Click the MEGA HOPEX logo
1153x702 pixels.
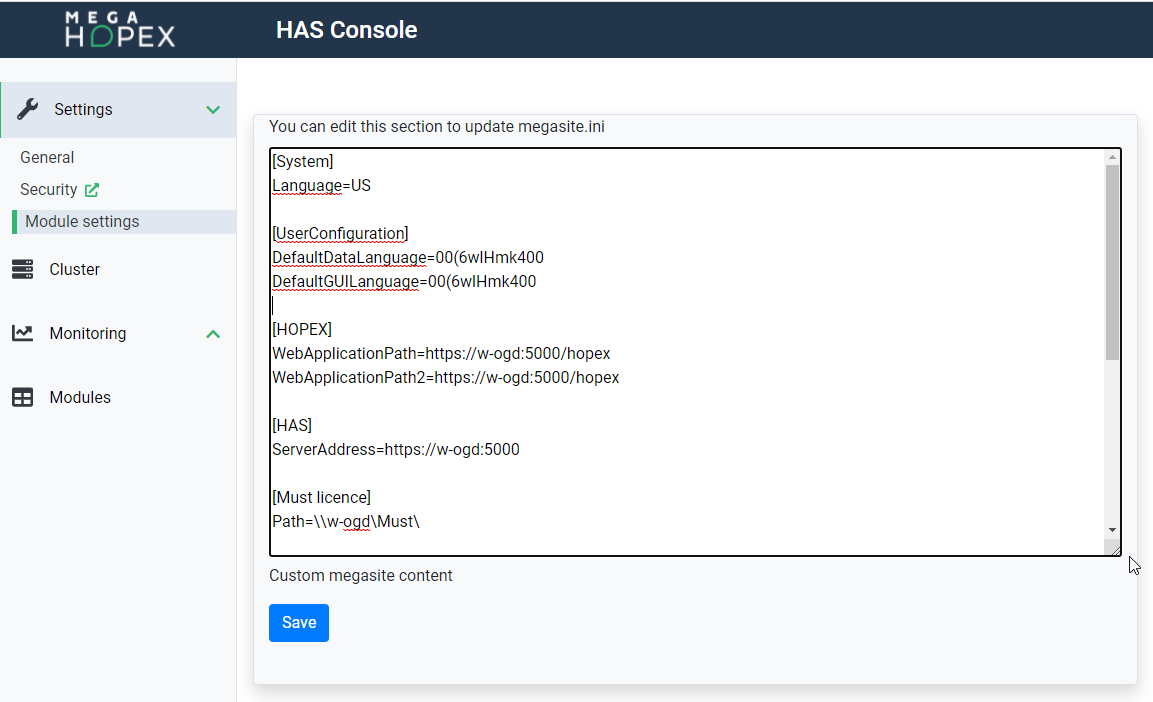(120, 29)
